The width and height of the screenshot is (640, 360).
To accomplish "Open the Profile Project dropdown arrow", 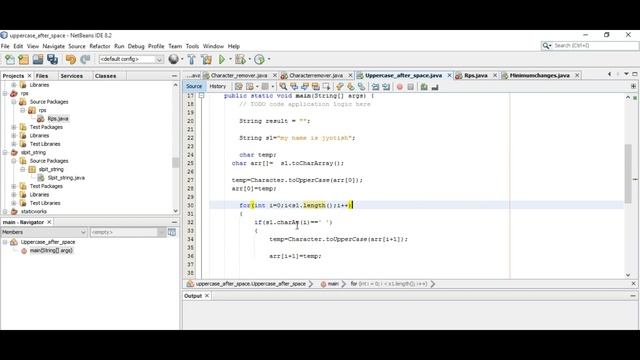I will pyautogui.click(x=269, y=59).
